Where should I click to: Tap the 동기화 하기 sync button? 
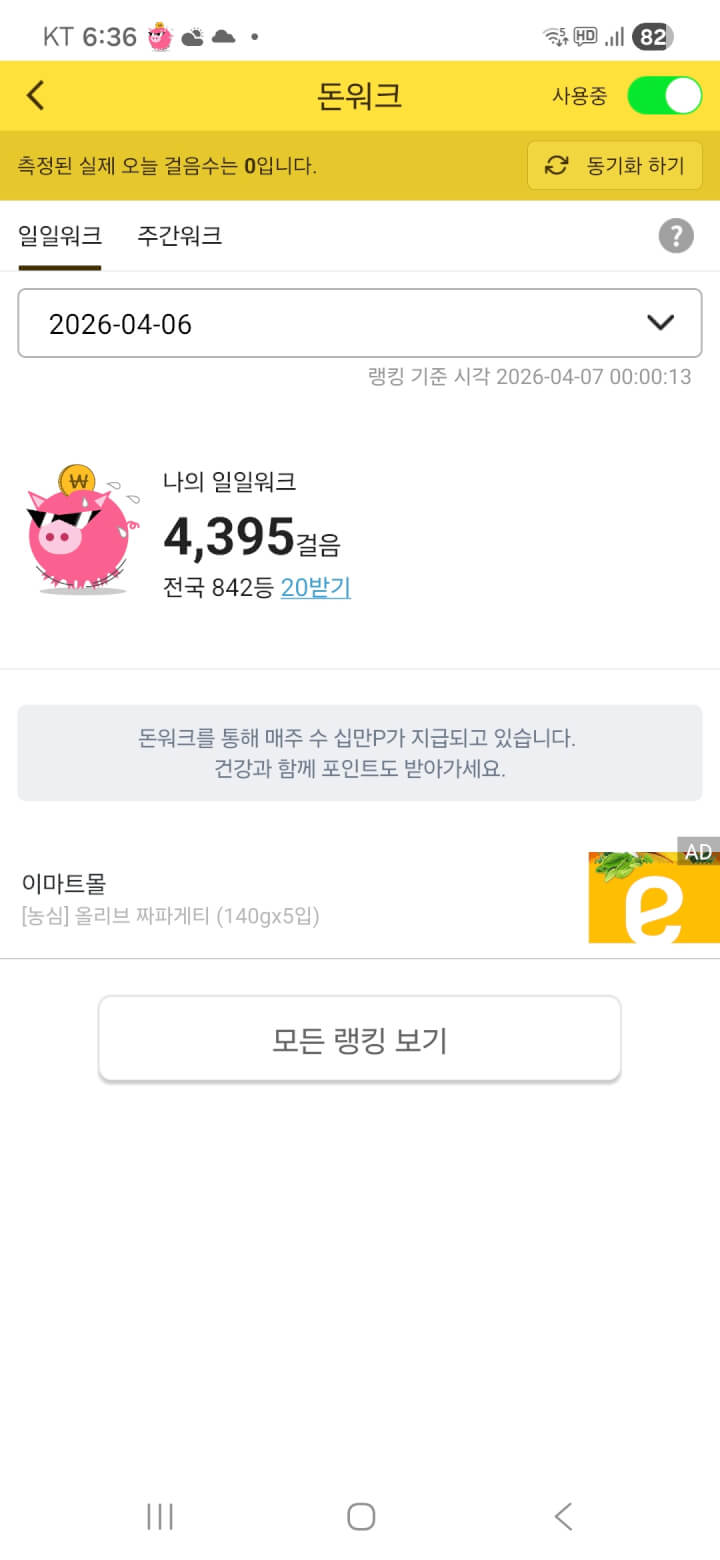tap(614, 165)
